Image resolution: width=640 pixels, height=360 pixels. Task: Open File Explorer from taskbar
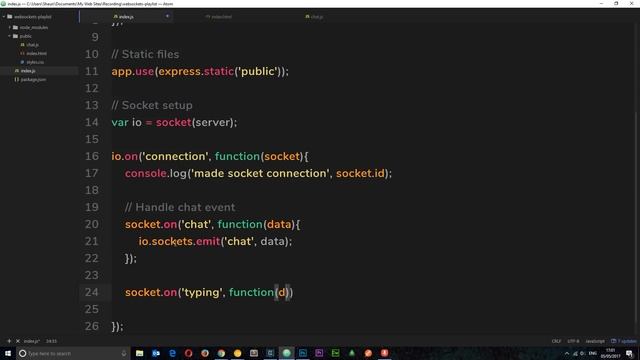point(140,353)
